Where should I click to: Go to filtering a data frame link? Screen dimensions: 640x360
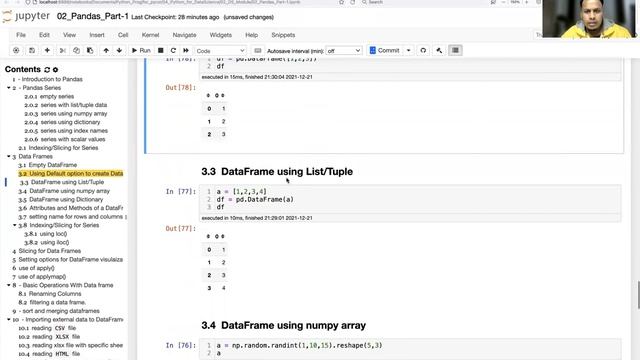pos(58,302)
